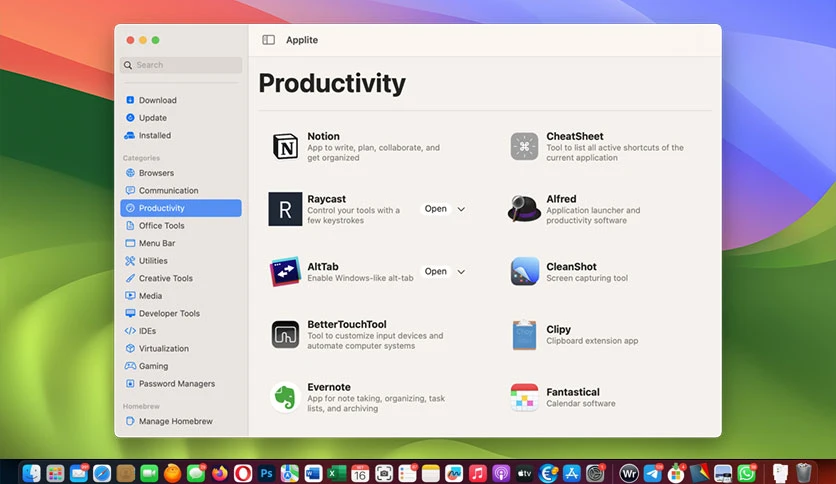Click the 'Screen capturing tool' description
This screenshot has width=836, height=484.
click(x=587, y=278)
